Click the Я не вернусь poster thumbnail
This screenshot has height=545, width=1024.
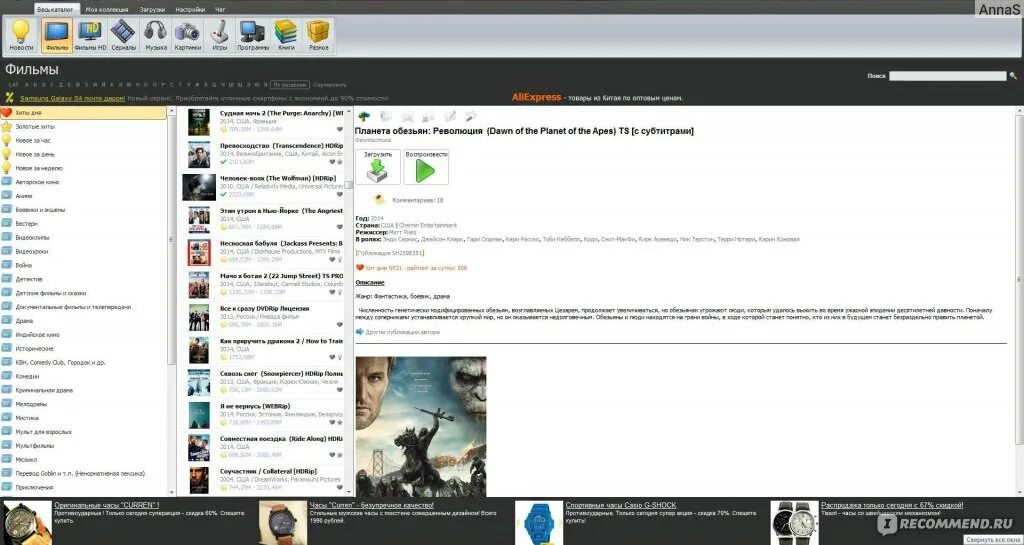(199, 415)
